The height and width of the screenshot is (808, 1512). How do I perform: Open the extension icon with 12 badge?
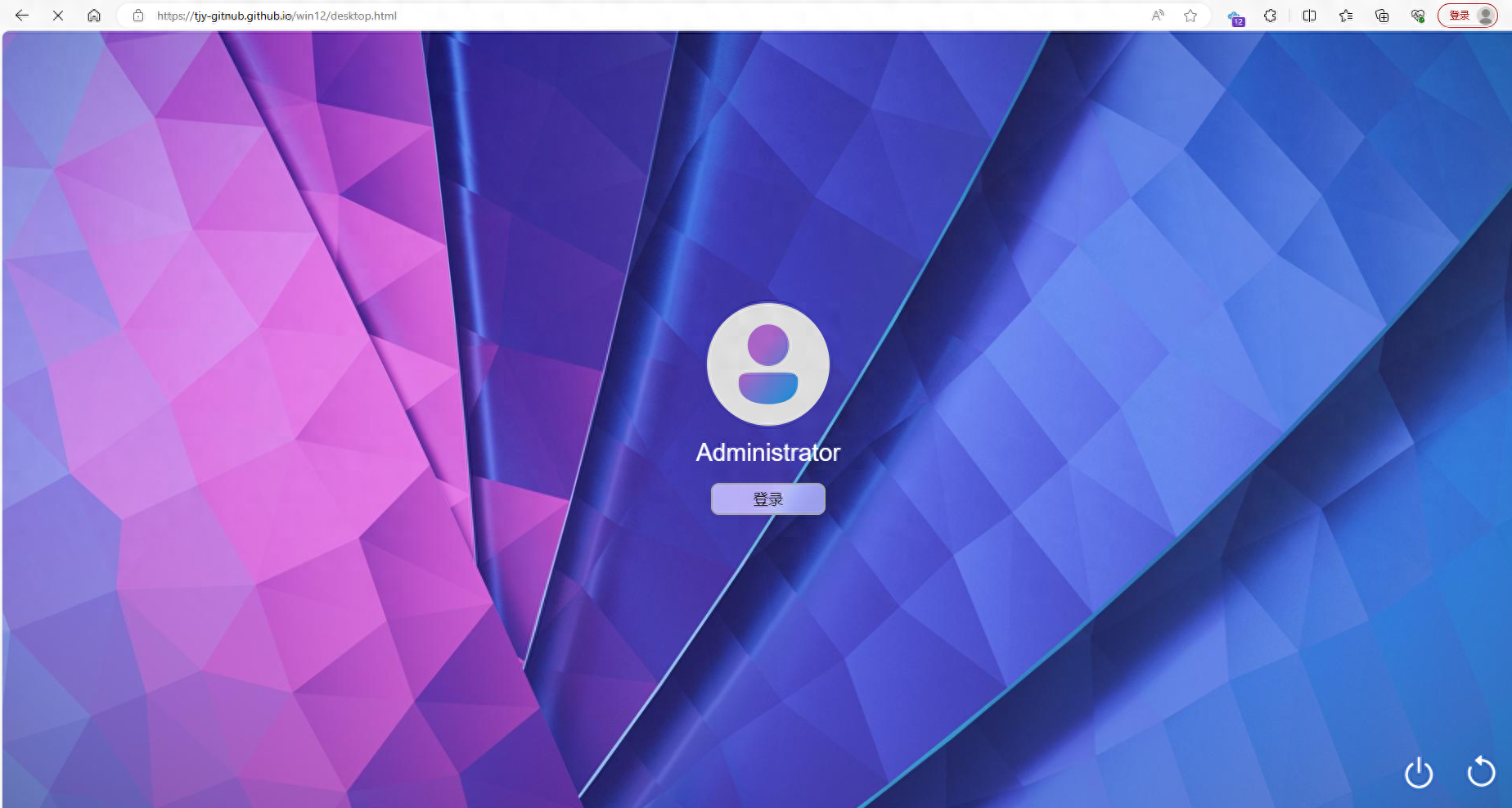point(1235,16)
